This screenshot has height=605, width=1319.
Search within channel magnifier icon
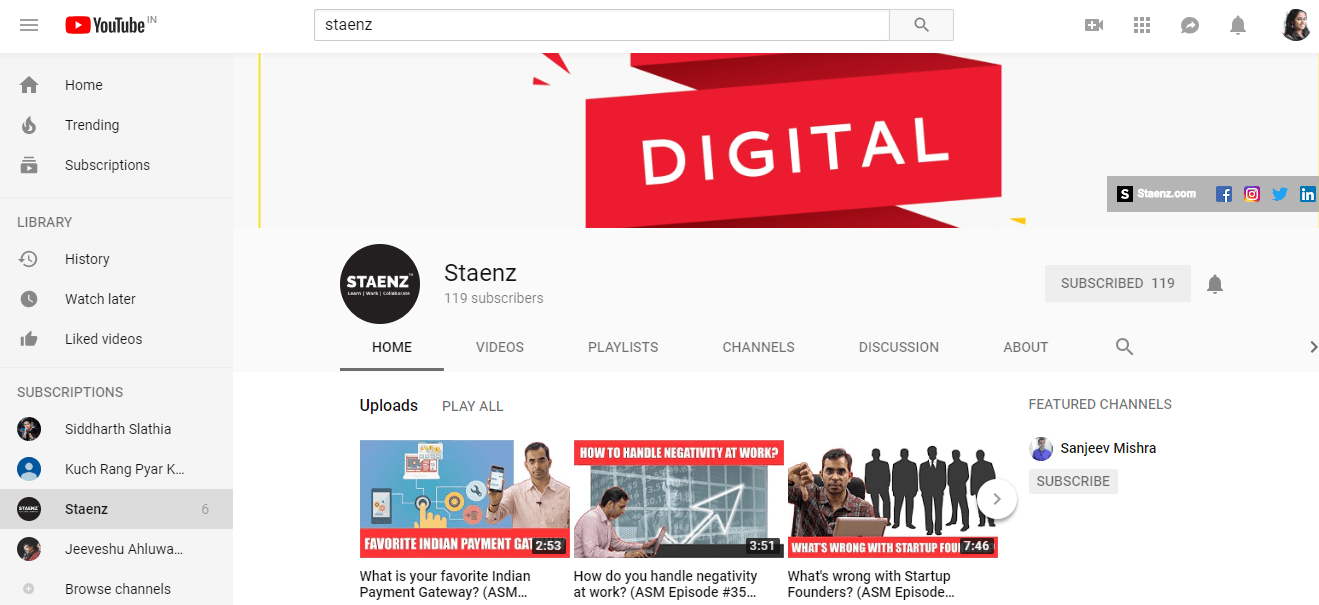1124,347
